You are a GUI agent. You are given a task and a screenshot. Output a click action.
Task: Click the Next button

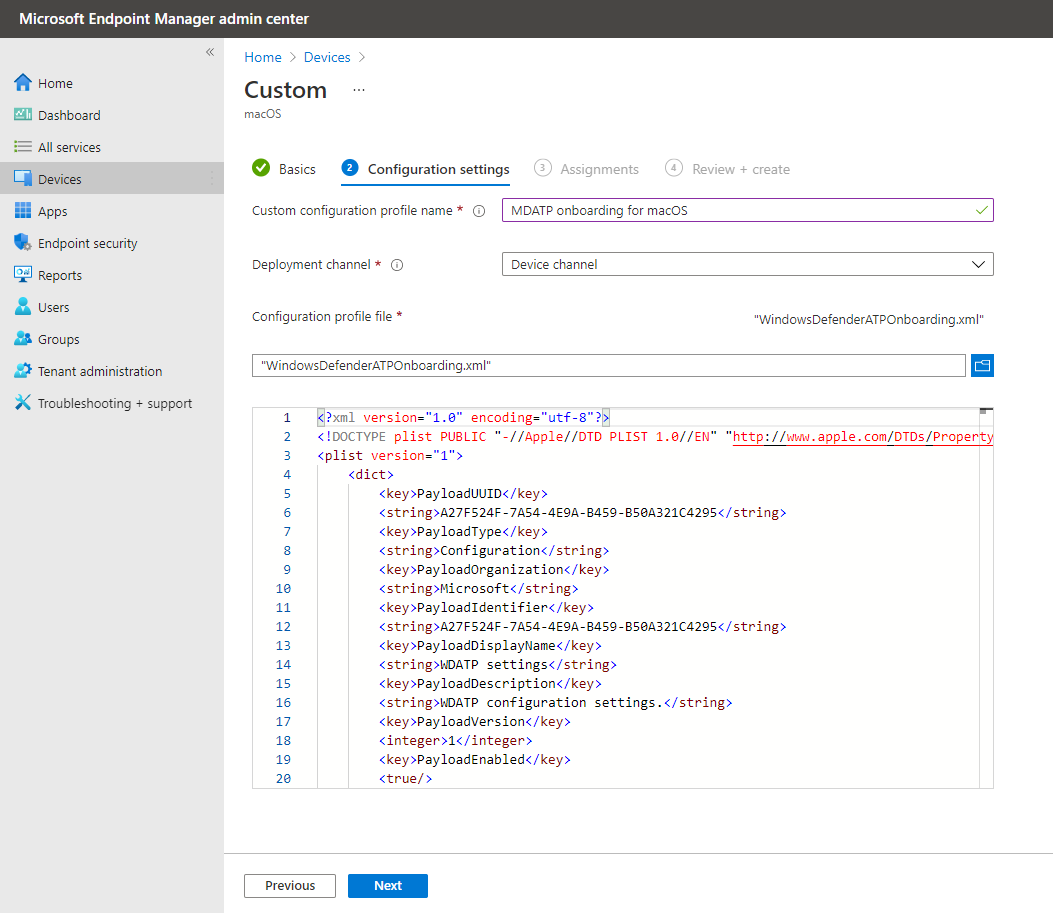[387, 885]
